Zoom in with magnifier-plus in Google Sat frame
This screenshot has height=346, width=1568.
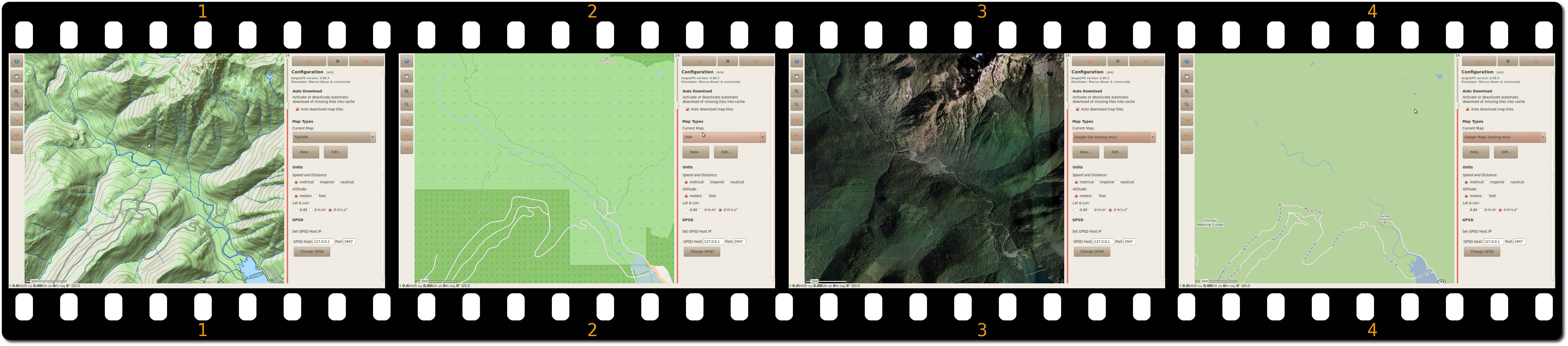(797, 91)
